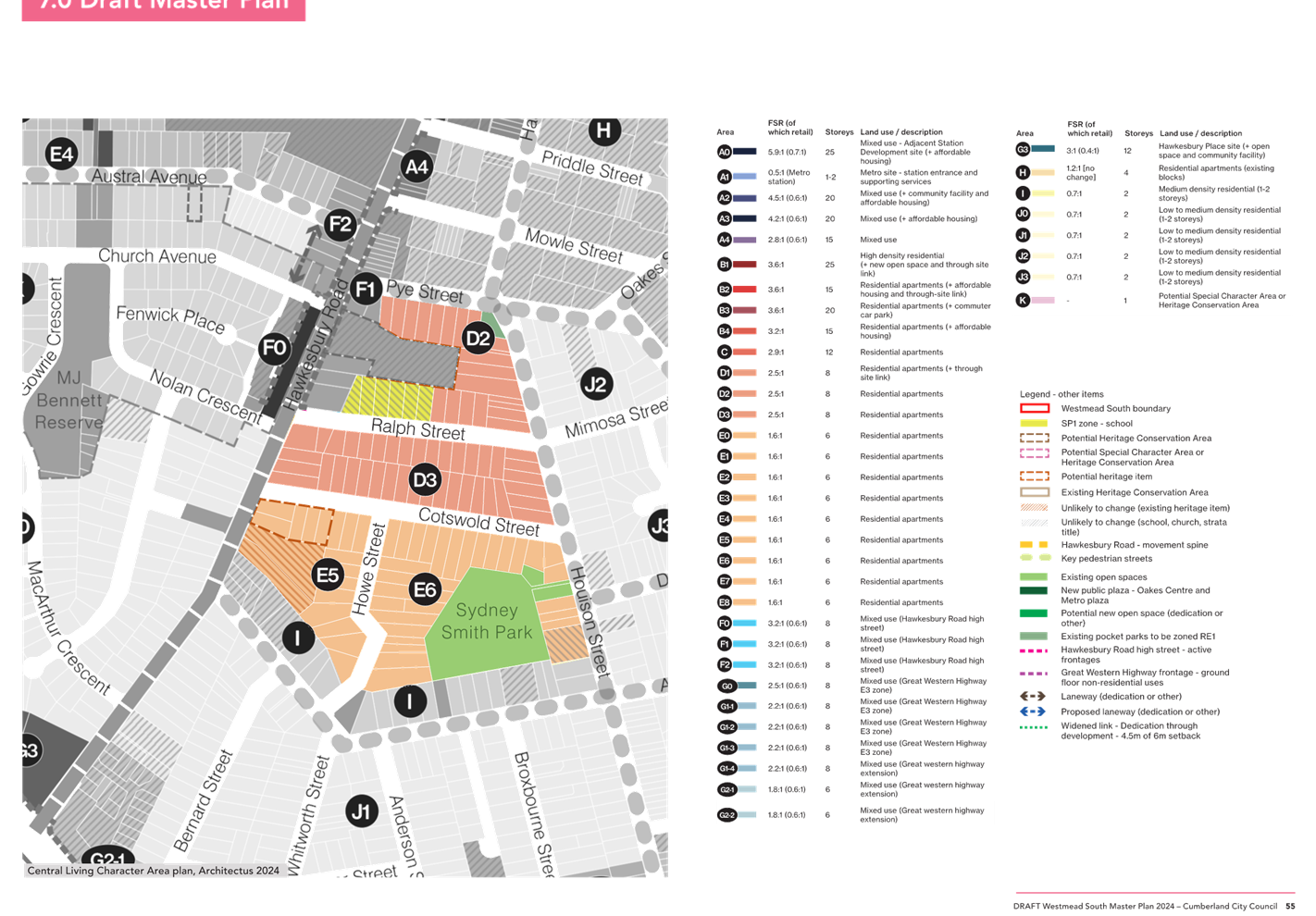The image size is (1316, 916).
Task: Click the red Westmead South boundary symbol
Action: [1034, 408]
